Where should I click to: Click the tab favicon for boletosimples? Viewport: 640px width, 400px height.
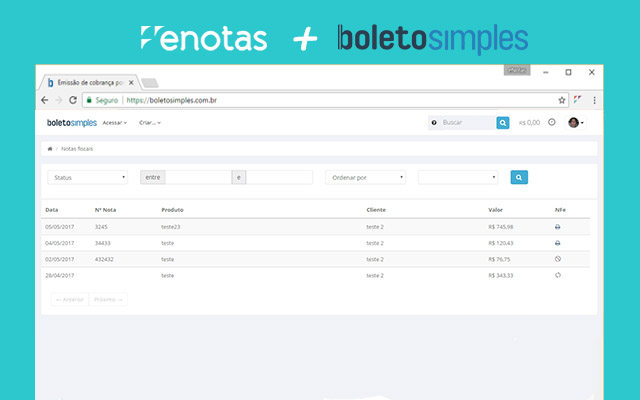point(51,83)
